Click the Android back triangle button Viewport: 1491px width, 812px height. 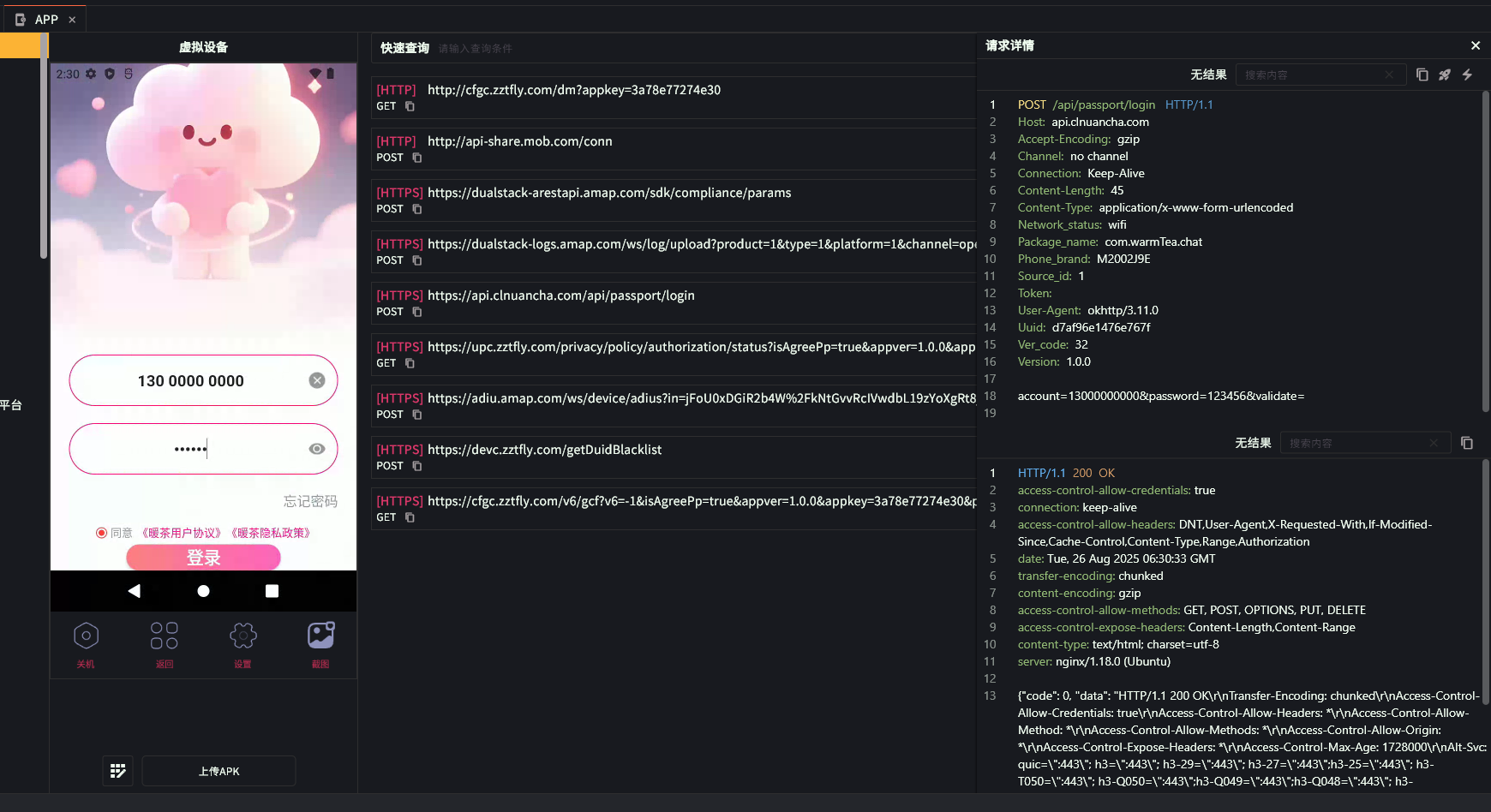[135, 591]
